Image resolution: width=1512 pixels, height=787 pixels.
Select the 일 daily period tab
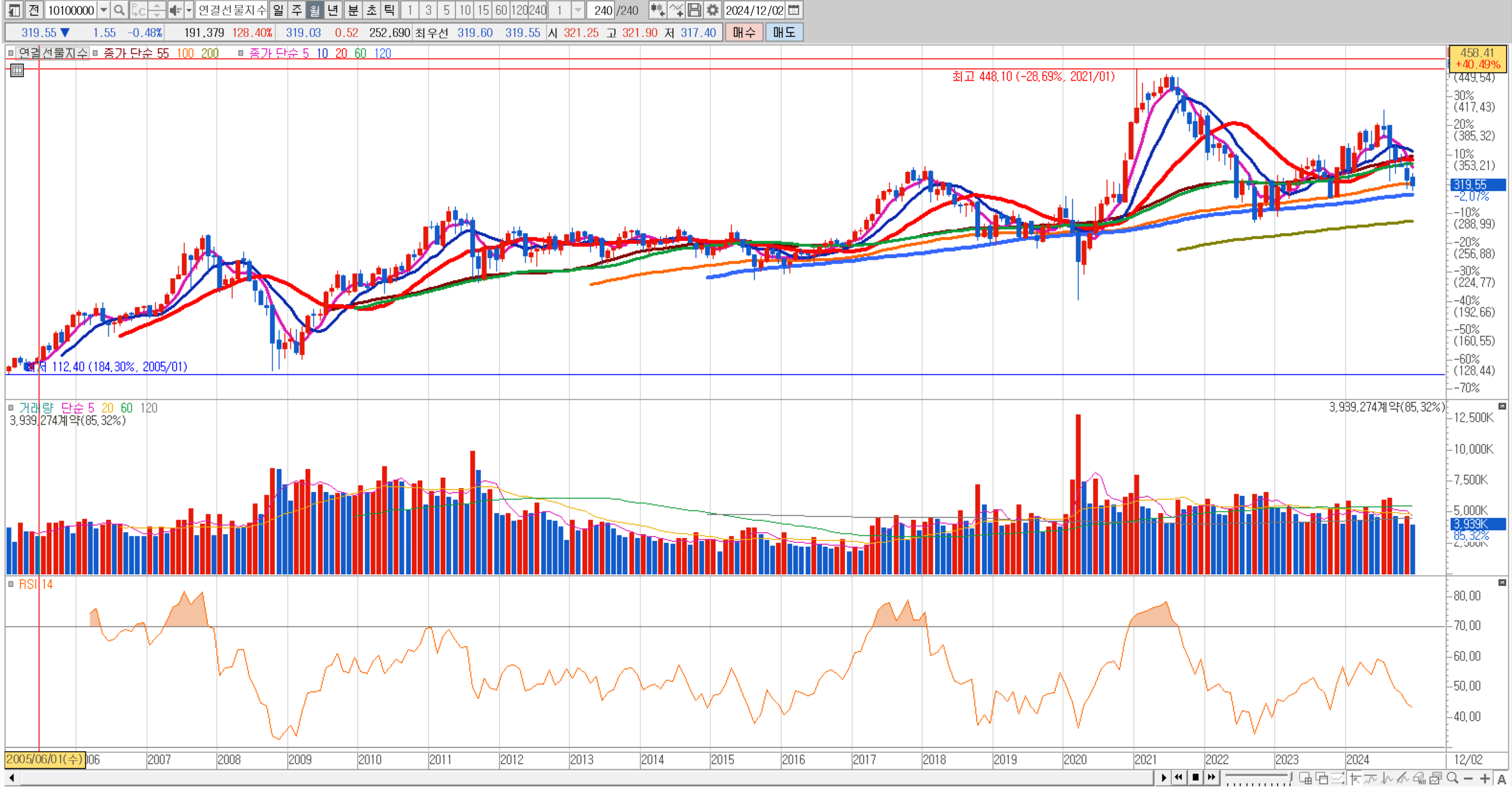coord(278,10)
